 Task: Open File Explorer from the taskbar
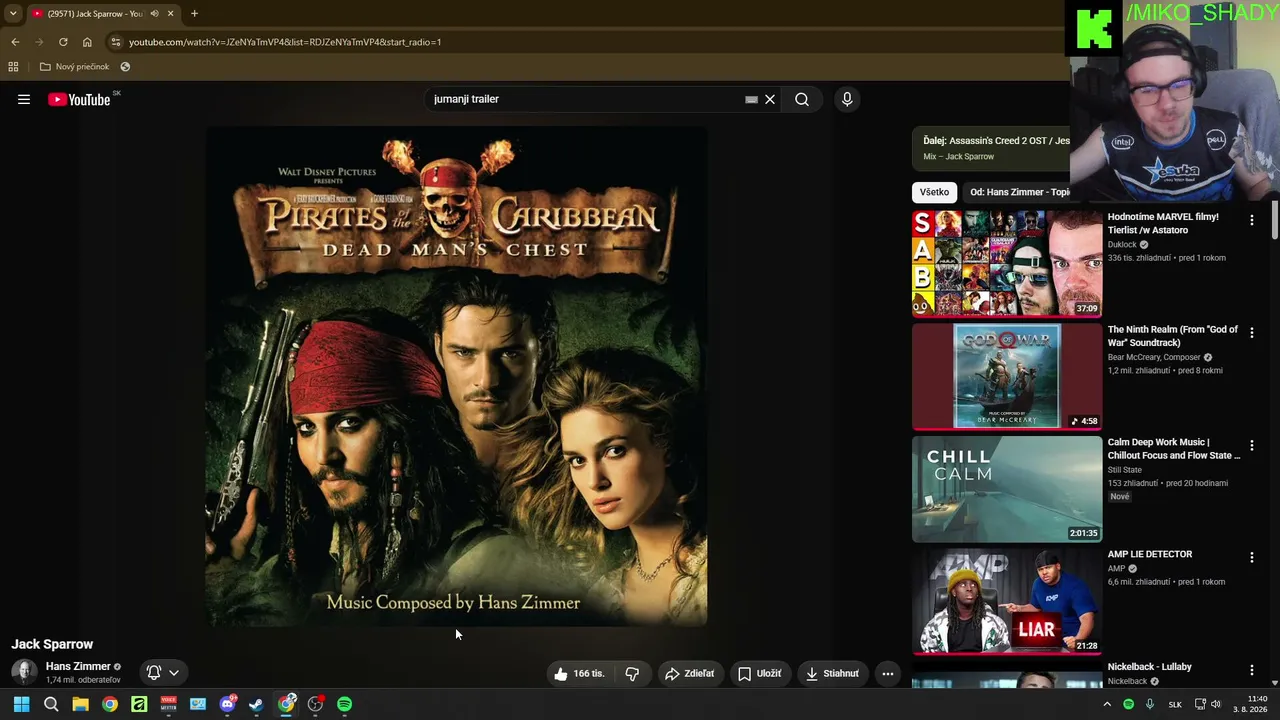point(80,704)
